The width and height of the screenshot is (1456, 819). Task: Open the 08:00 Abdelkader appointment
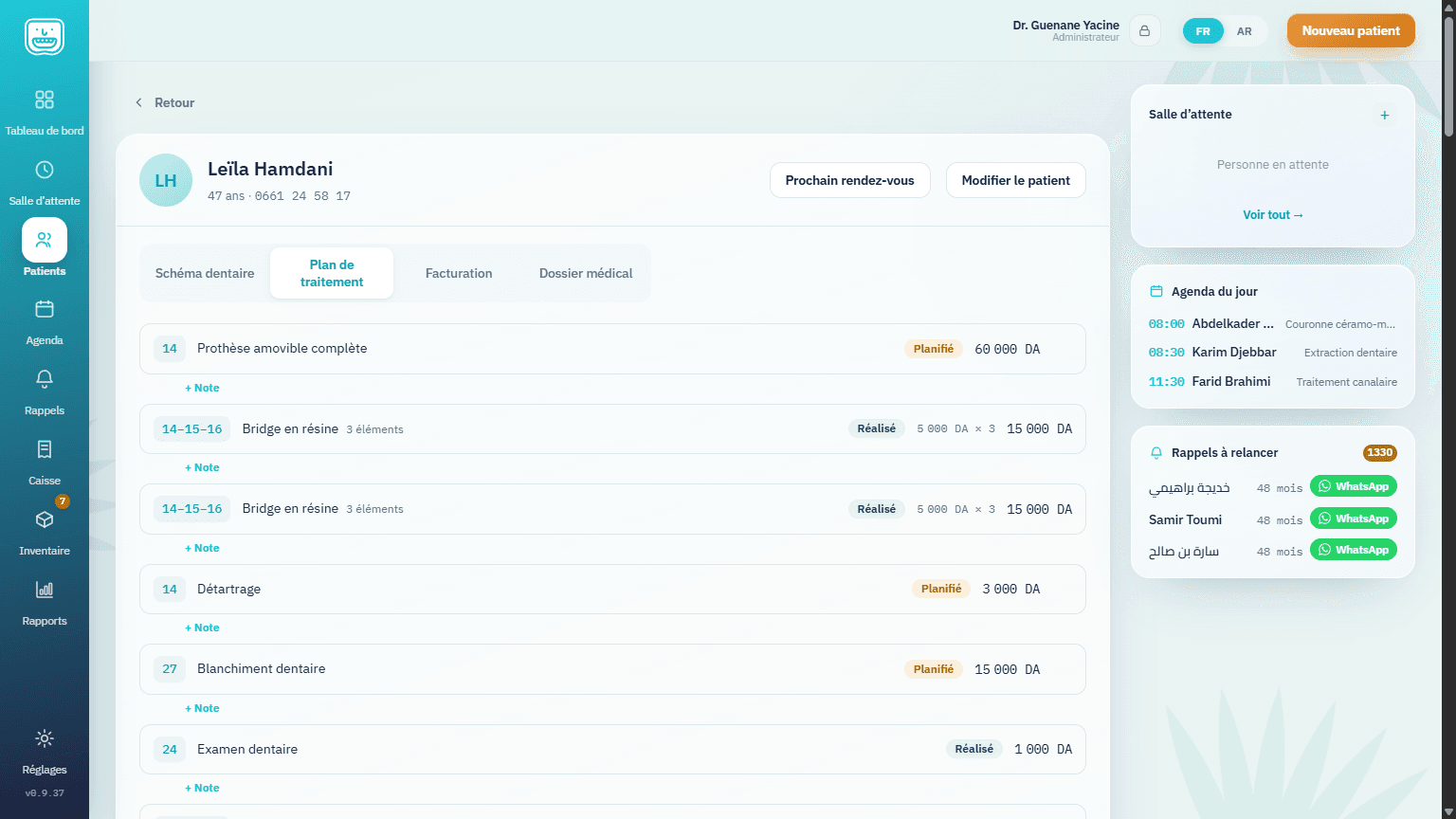tap(1273, 324)
